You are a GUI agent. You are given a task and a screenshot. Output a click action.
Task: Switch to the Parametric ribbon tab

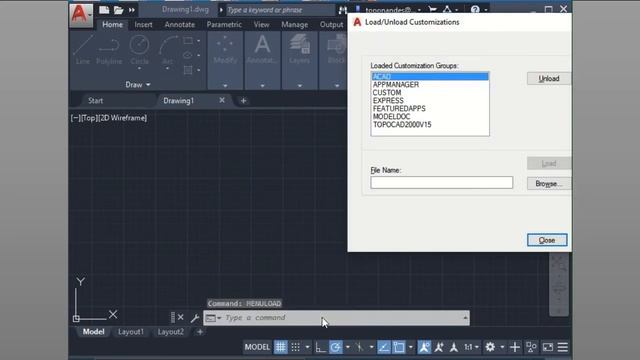point(224,24)
